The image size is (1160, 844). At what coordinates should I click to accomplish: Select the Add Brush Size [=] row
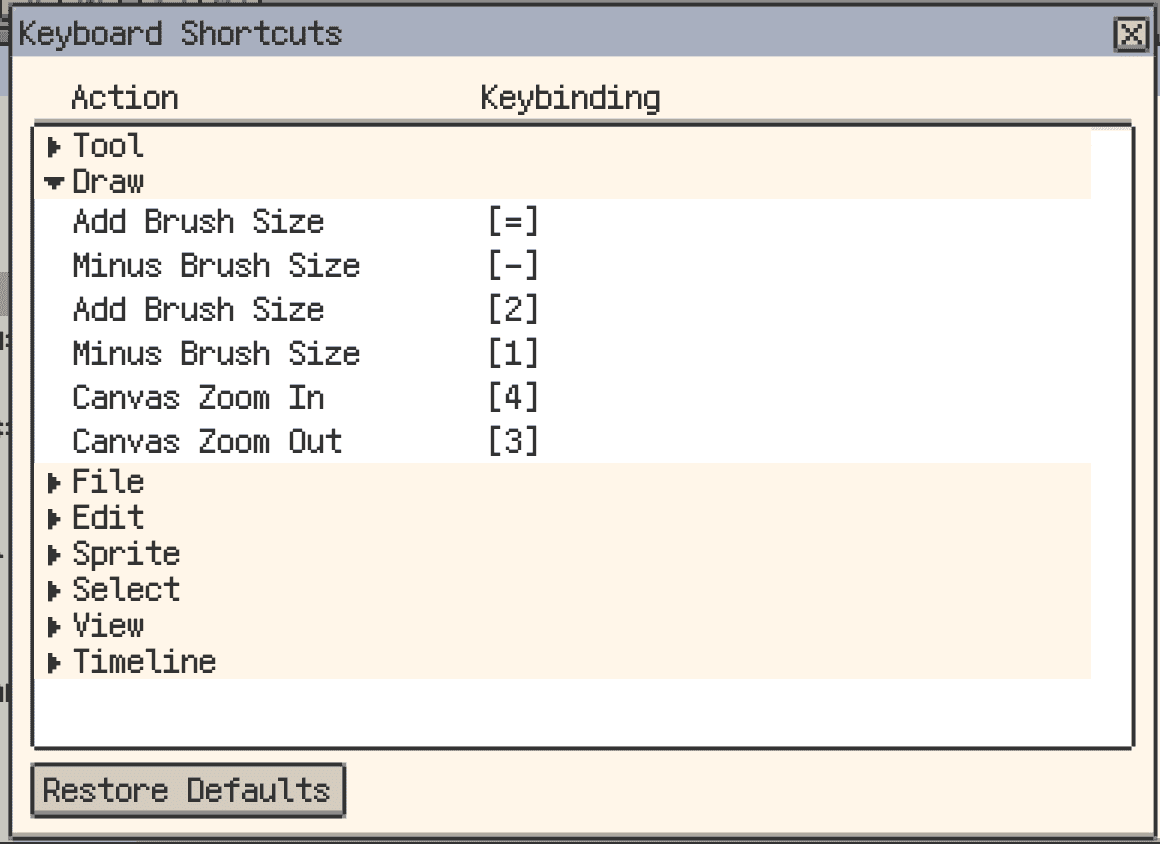pyautogui.click(x=198, y=222)
